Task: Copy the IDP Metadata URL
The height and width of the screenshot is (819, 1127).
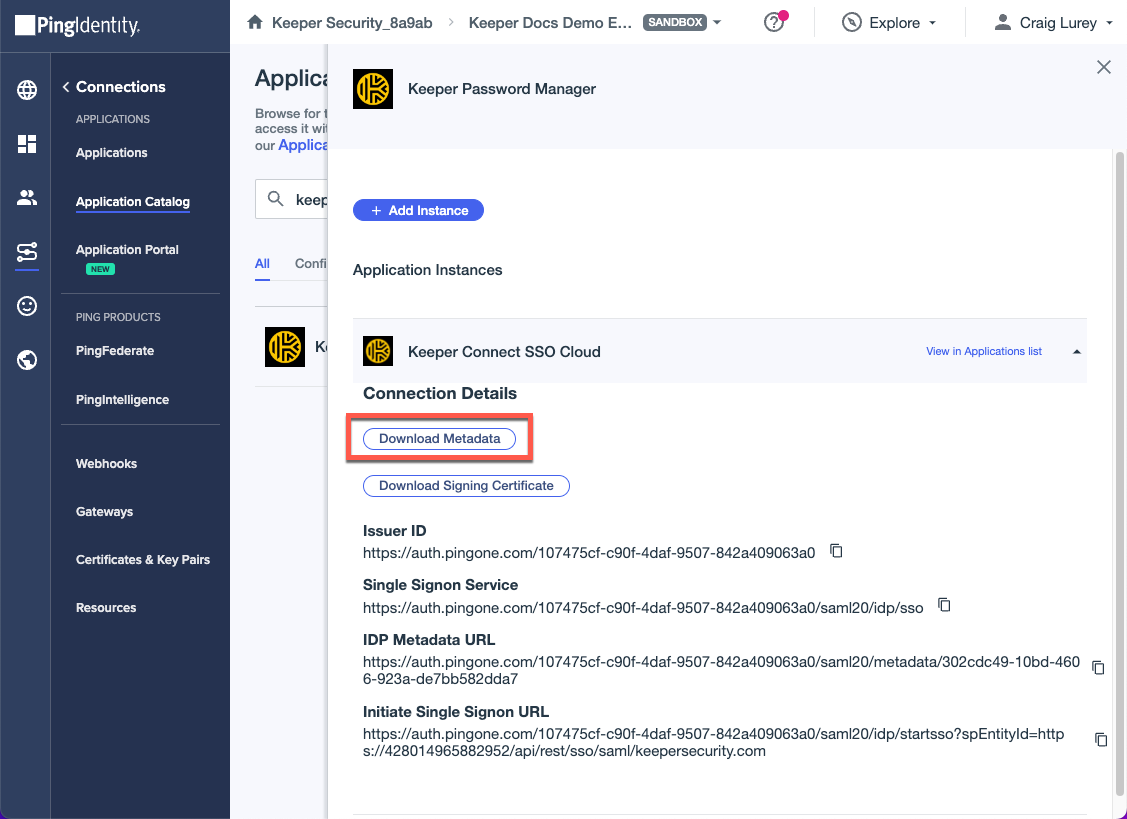Action: coord(1098,668)
